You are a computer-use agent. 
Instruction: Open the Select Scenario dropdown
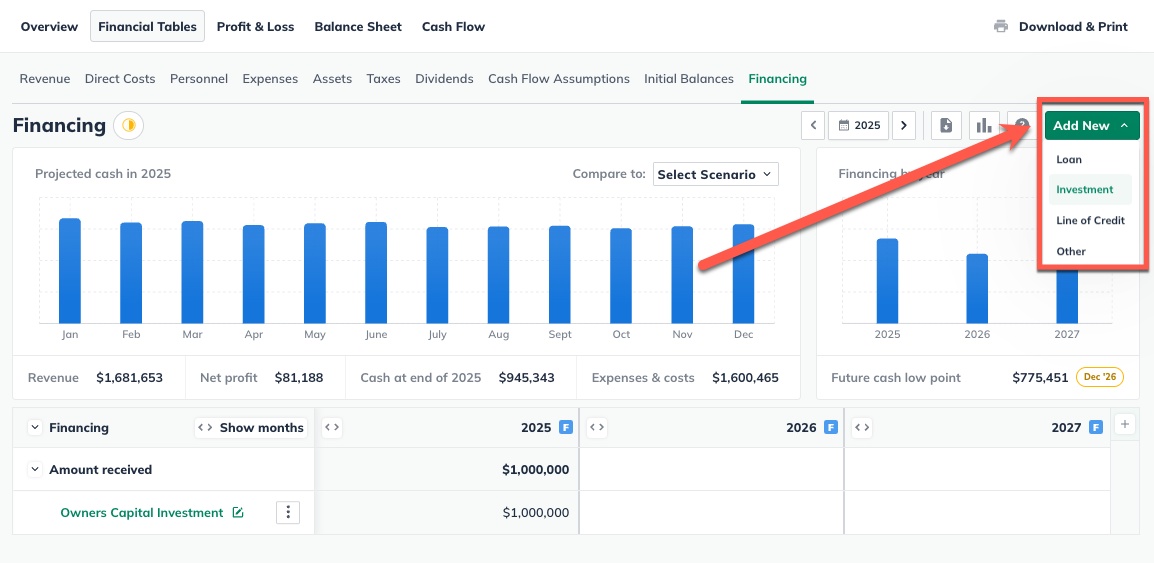pyautogui.click(x=715, y=175)
